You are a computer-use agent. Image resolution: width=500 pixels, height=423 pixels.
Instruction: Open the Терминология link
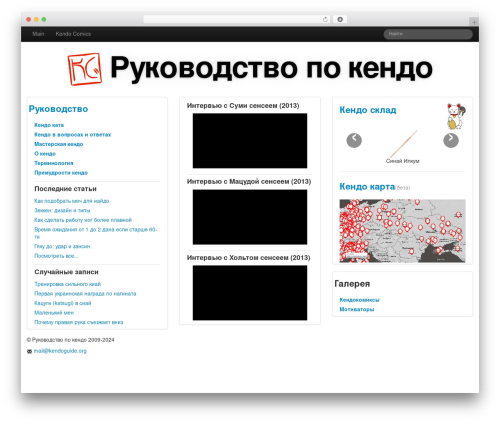[54, 163]
